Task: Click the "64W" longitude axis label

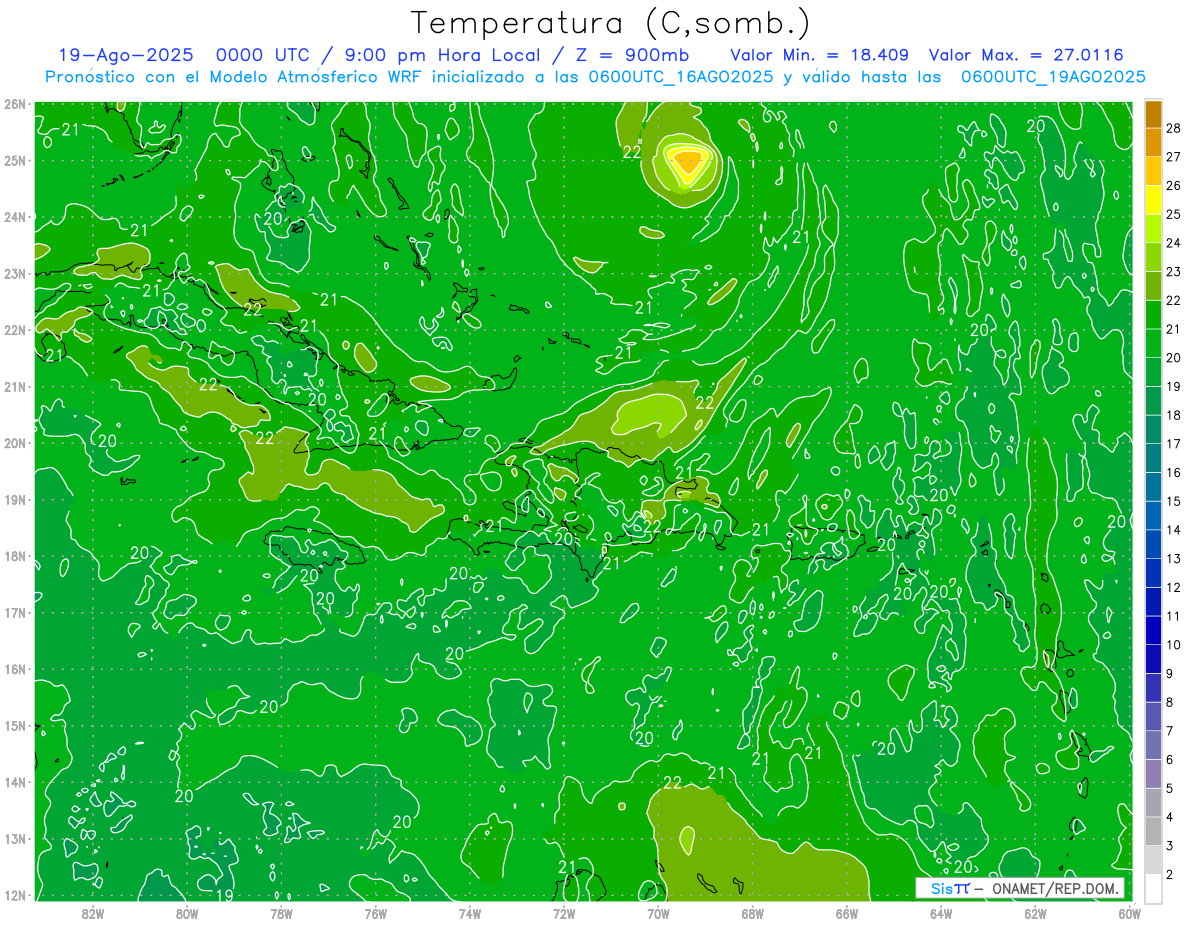Action: (x=941, y=913)
